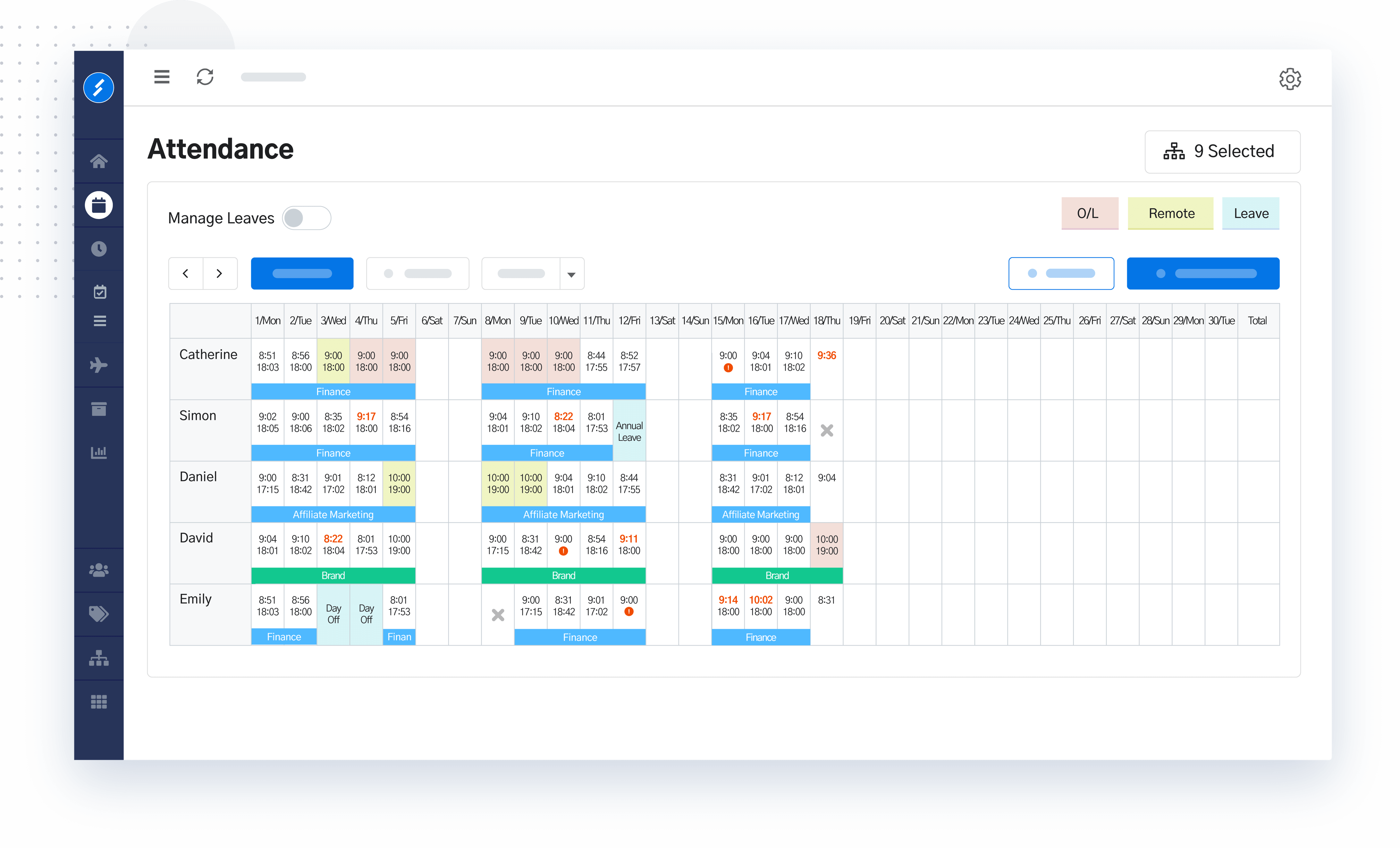The height and width of the screenshot is (848, 1400).
Task: Click Catherine's 15/Mon alert icon
Action: (729, 368)
